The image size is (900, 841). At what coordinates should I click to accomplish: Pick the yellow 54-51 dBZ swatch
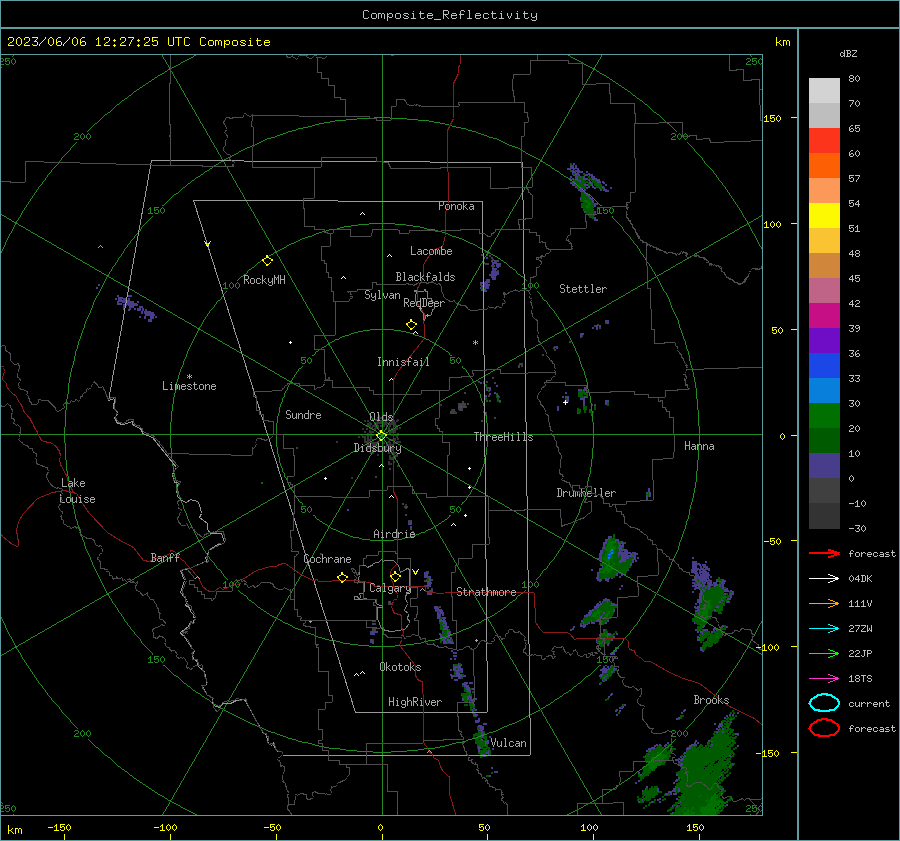point(824,216)
